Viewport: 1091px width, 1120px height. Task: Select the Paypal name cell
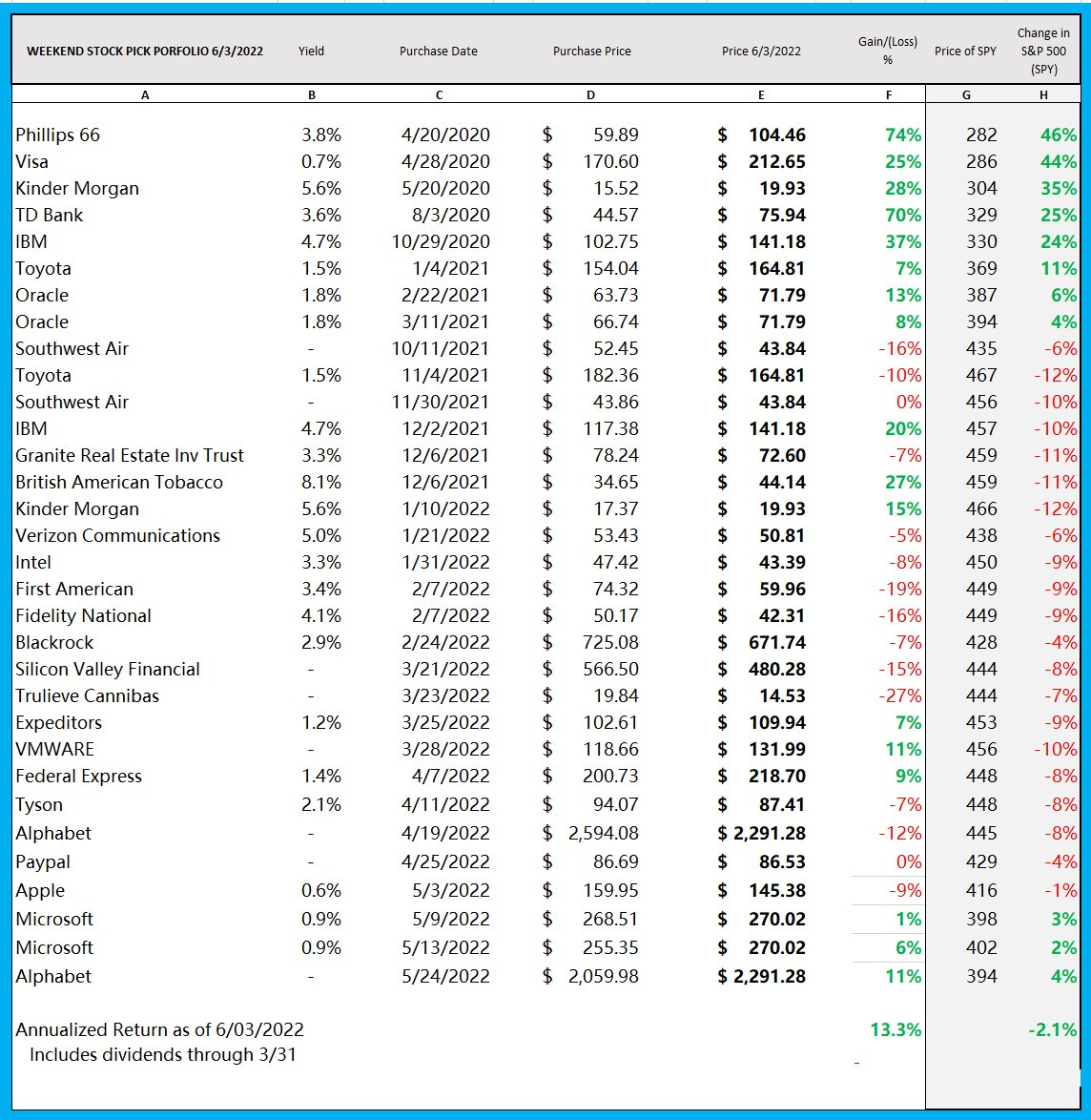[43, 862]
